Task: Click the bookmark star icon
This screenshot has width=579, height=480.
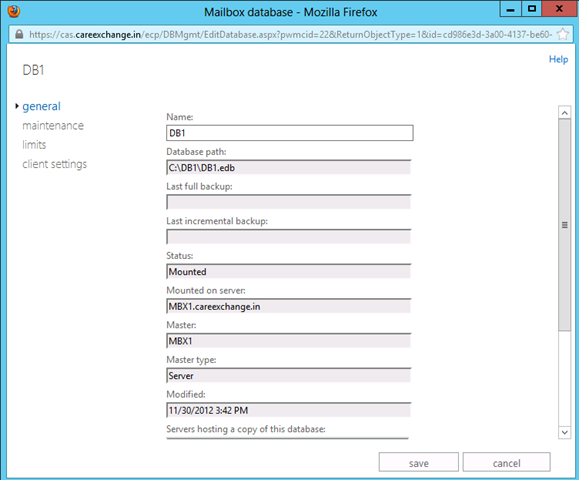Action: tap(563, 34)
